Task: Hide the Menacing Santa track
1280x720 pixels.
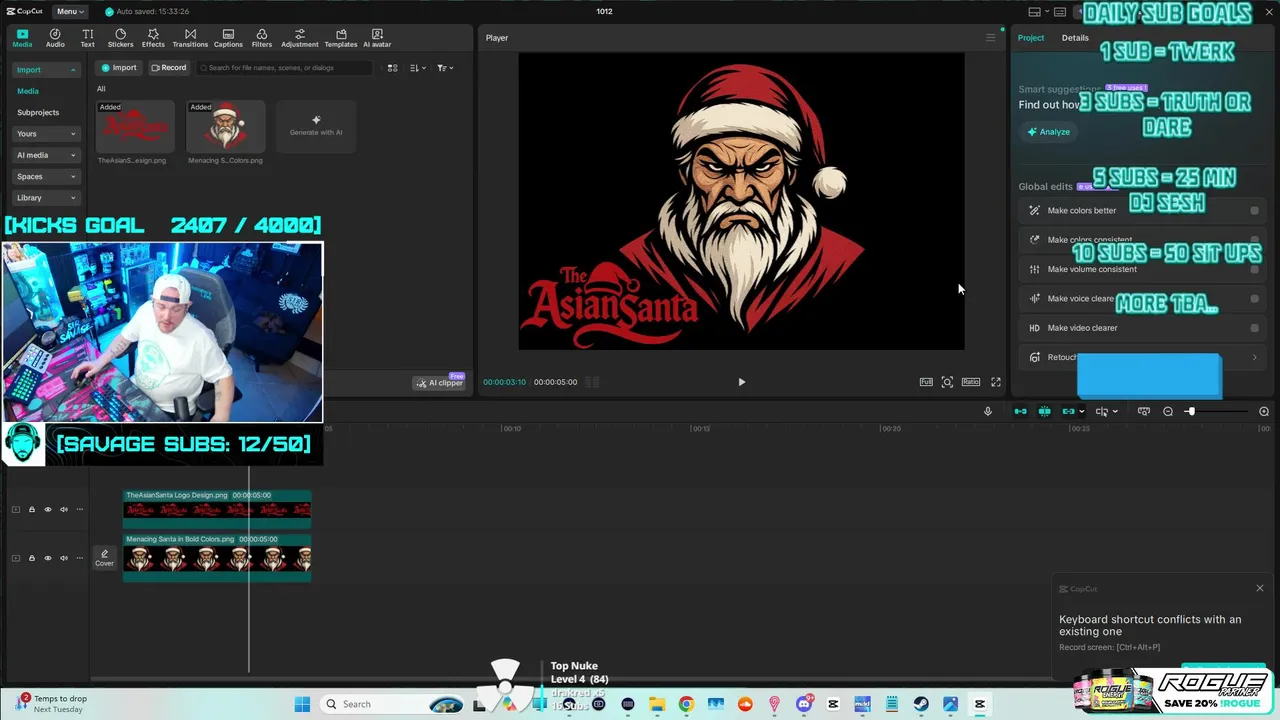Action: [48, 558]
